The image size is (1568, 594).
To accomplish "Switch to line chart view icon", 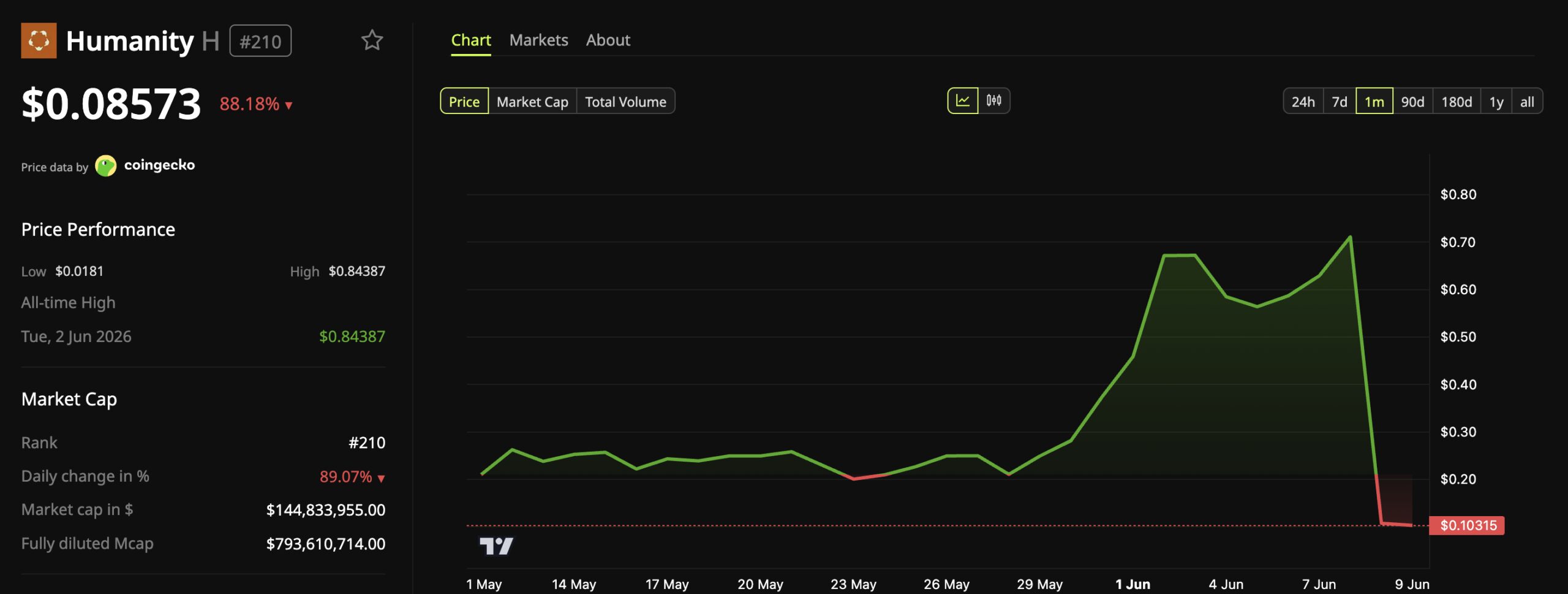I will 963,101.
